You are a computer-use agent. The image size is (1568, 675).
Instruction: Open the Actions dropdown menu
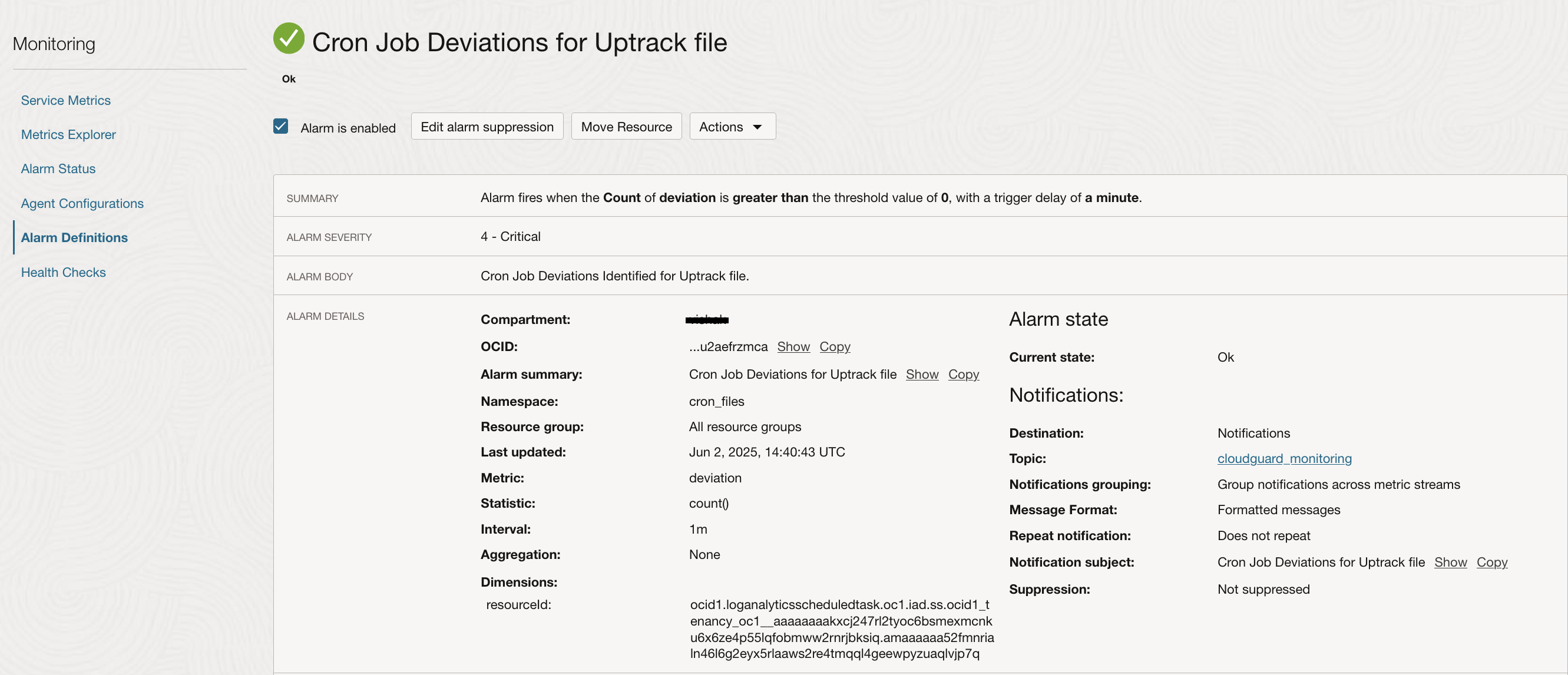732,127
